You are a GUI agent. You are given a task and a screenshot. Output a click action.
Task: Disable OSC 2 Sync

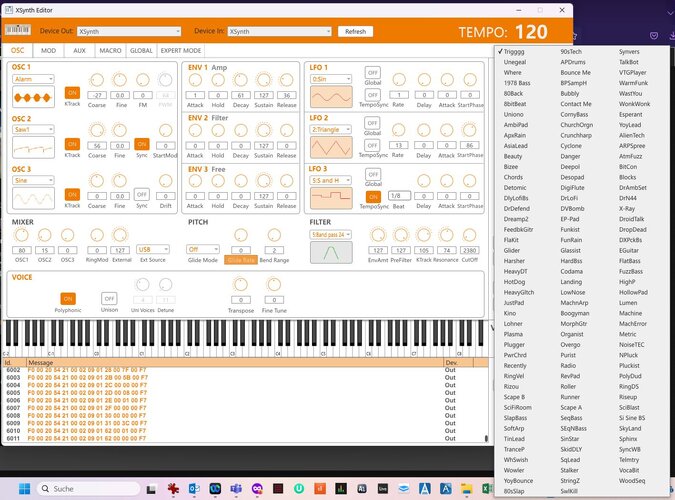[142, 144]
